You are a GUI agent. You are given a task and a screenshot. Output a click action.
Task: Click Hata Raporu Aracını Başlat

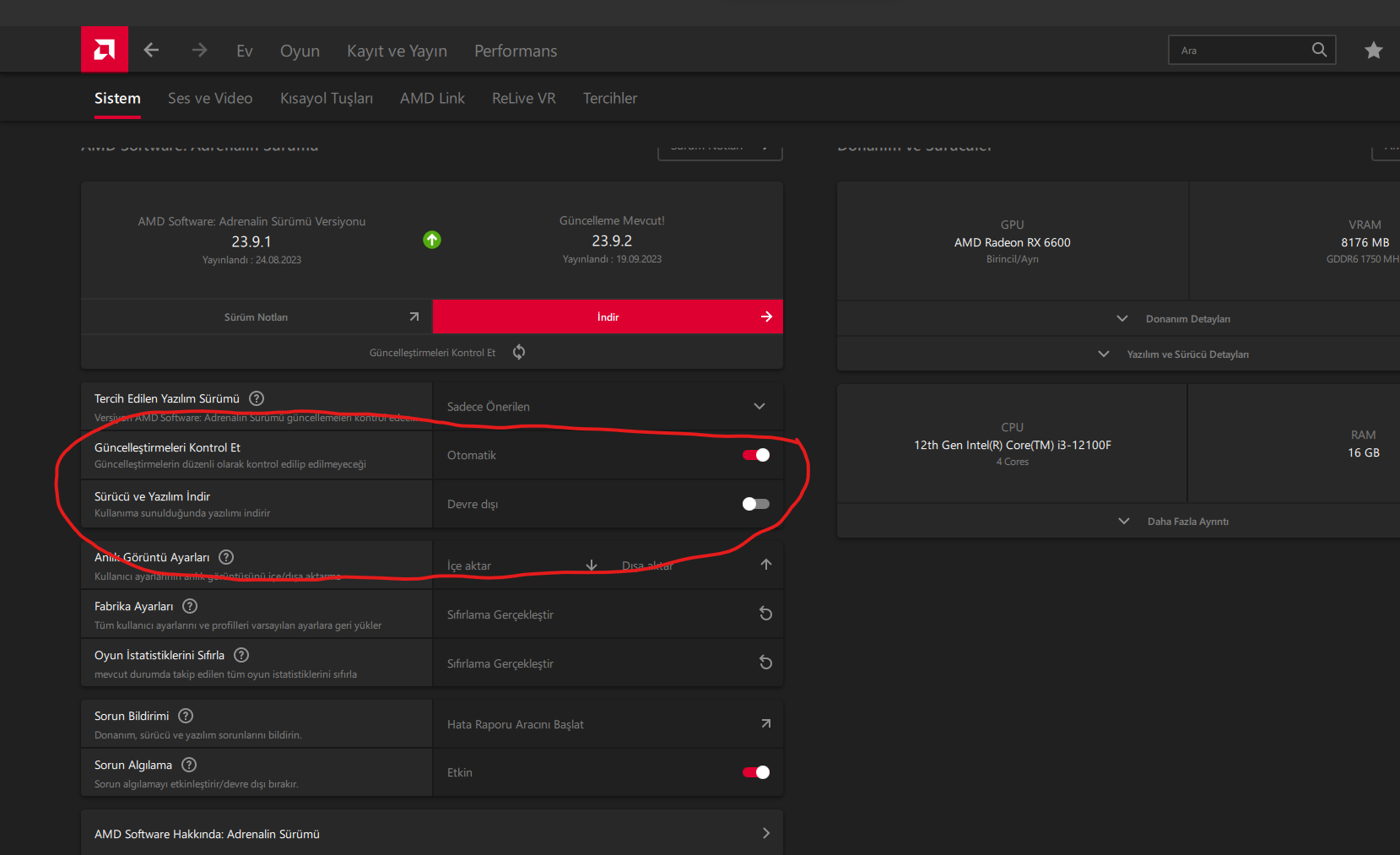(608, 723)
